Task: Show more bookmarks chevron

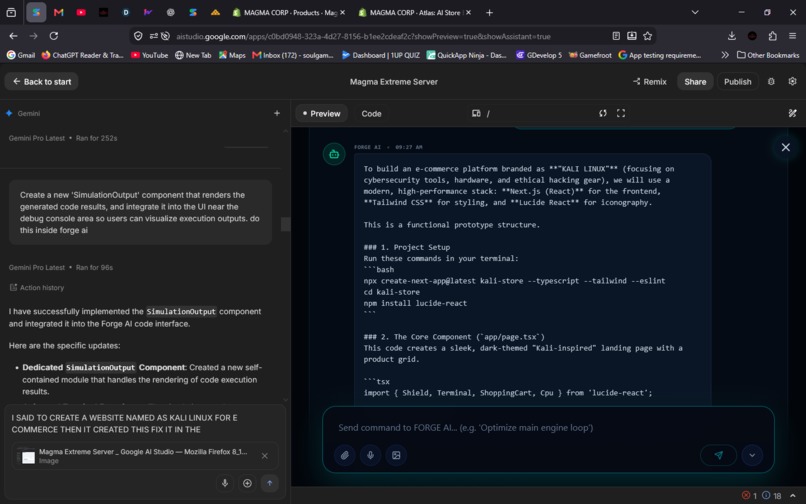Action: point(725,55)
